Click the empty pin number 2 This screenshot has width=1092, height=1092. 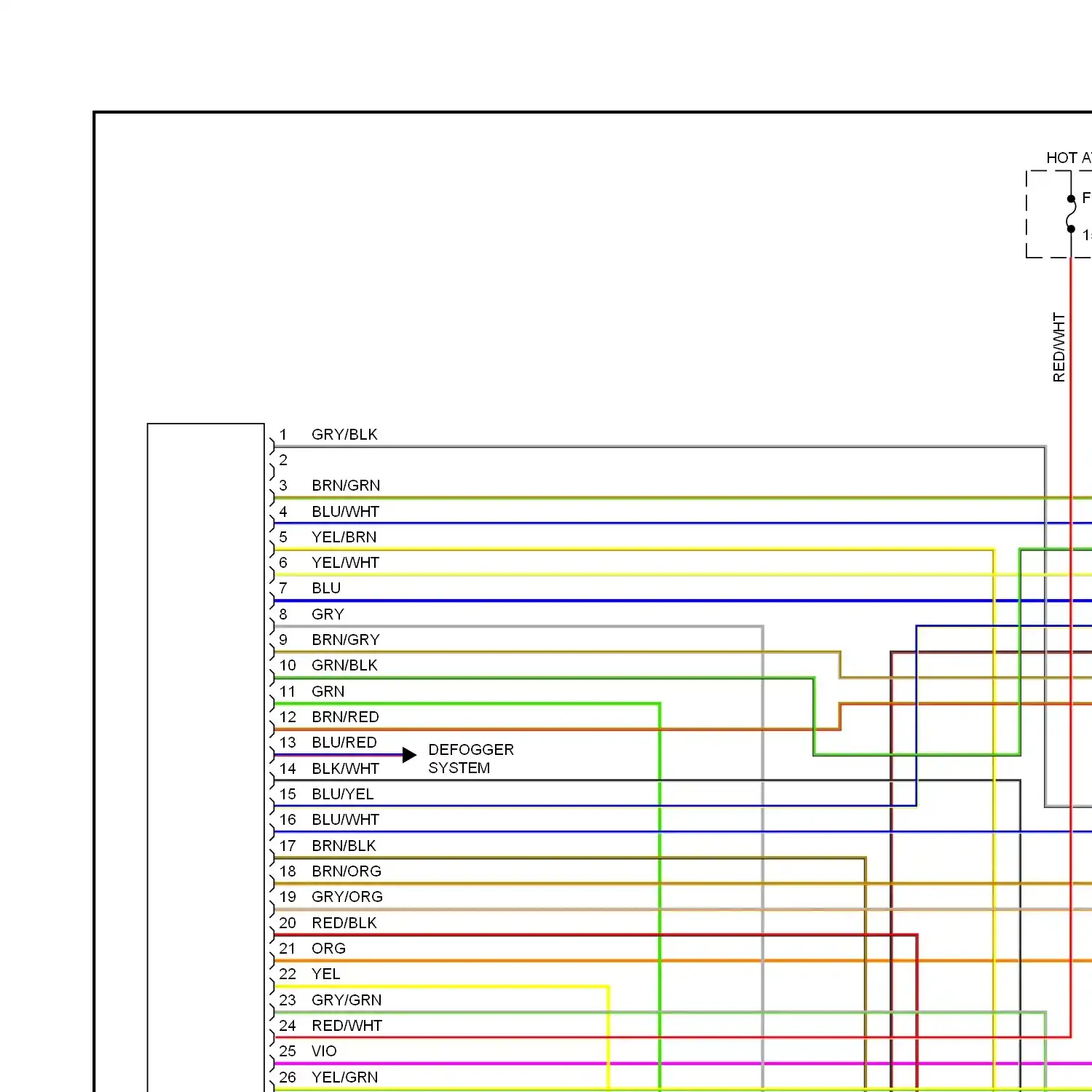click(x=283, y=460)
